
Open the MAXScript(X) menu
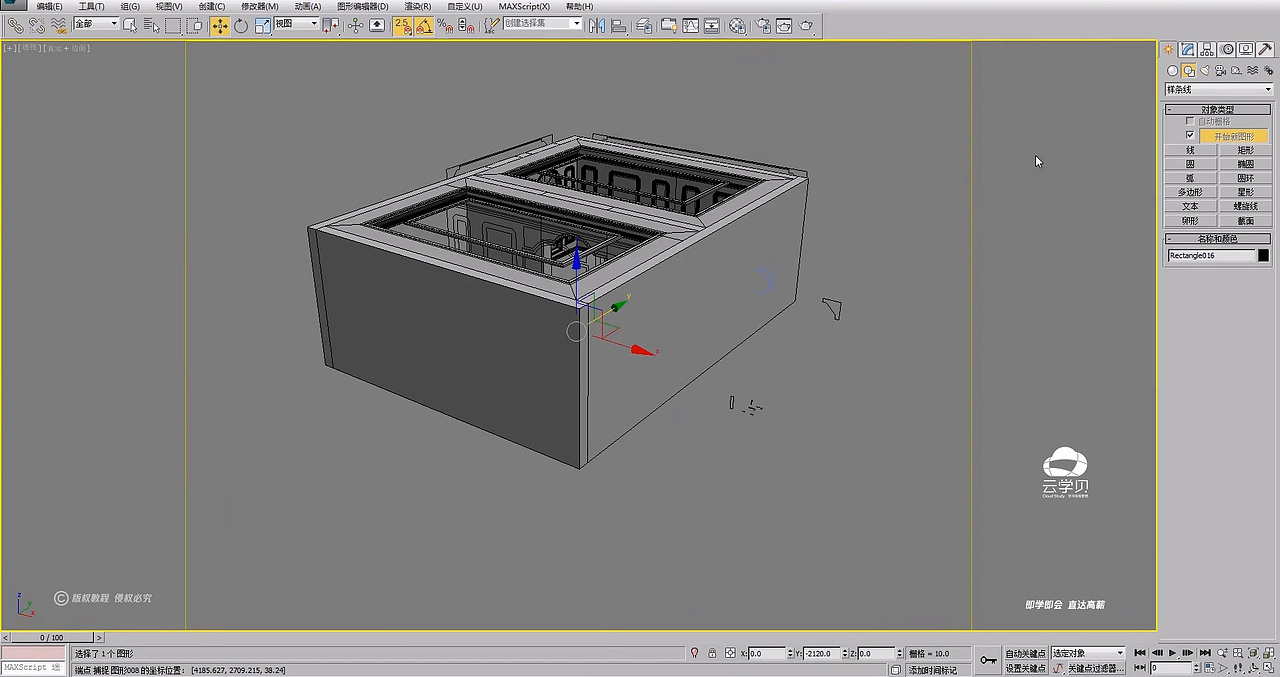[524, 6]
